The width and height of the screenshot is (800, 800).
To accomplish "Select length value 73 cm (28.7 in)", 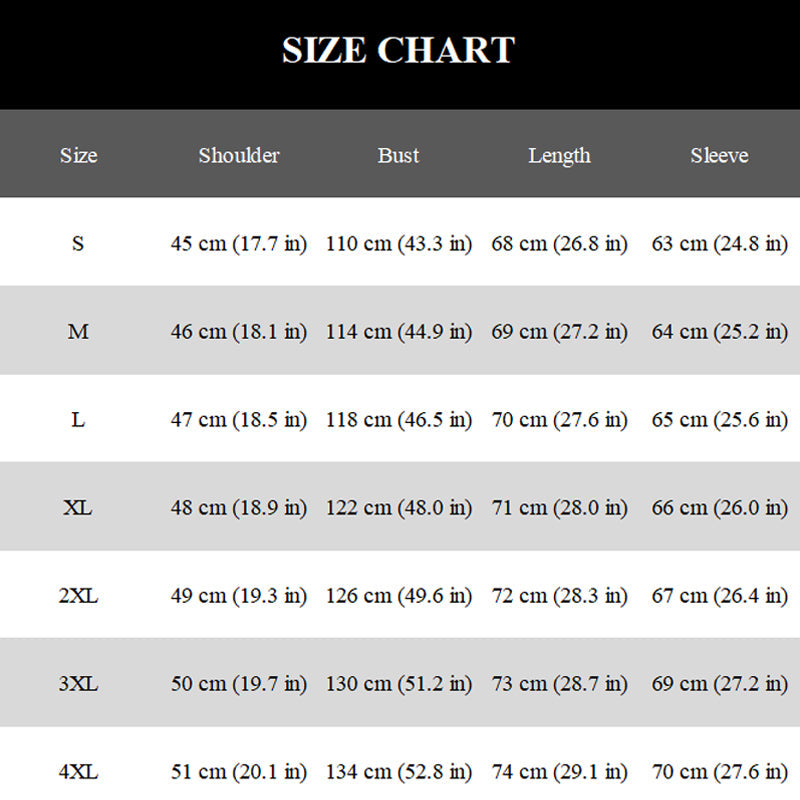I will point(559,684).
